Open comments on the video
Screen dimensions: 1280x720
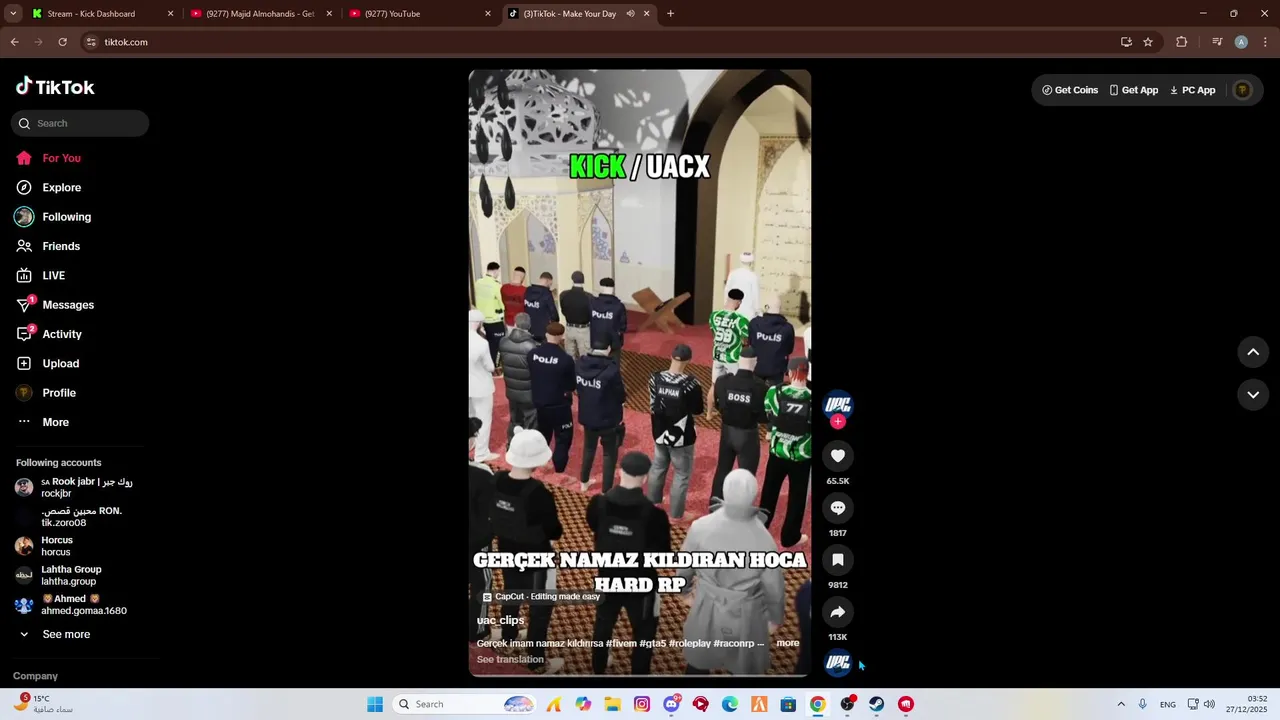click(x=838, y=508)
